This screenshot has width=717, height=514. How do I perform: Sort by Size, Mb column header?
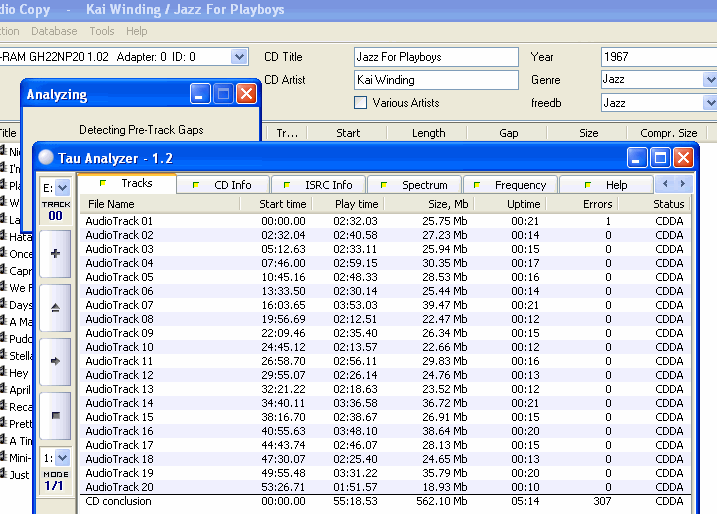pyautogui.click(x=429, y=204)
